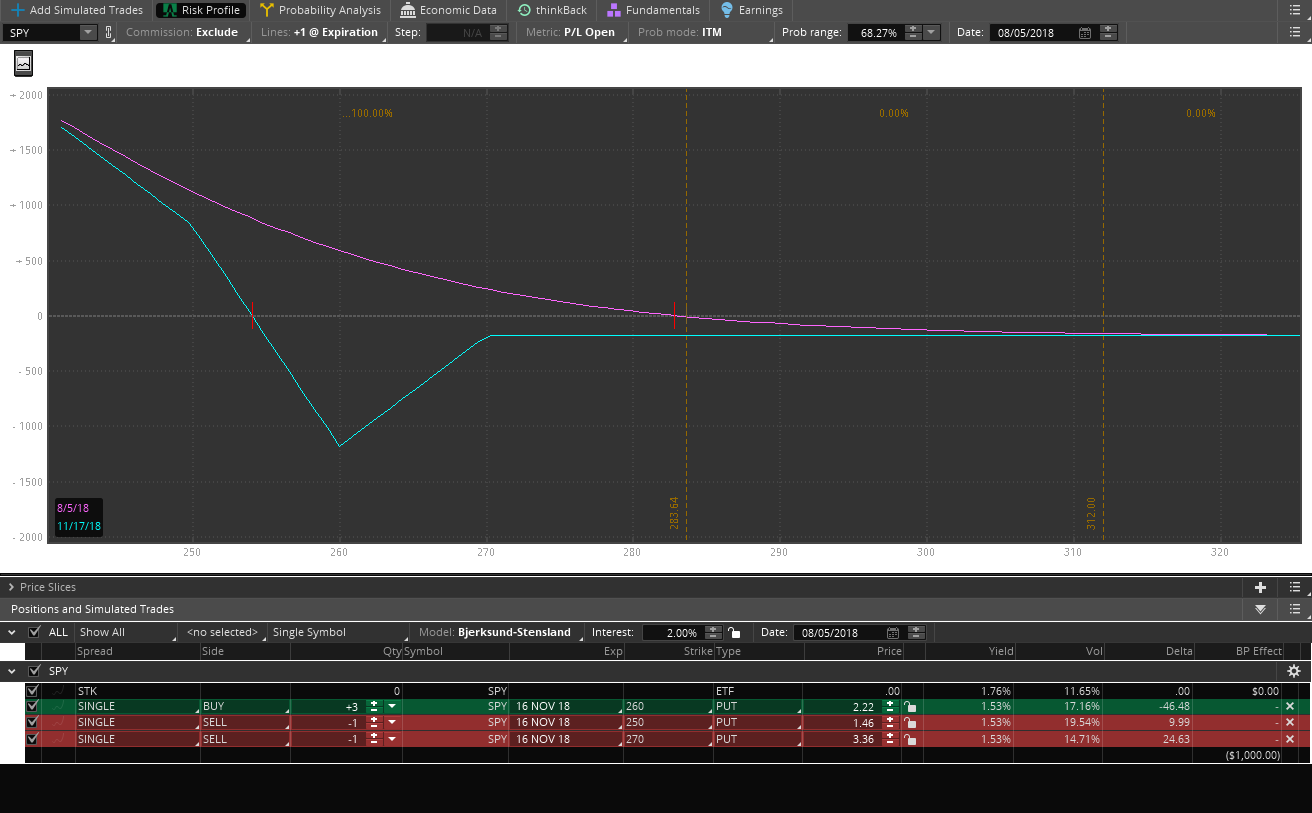
Task: Open the Price Slices list menu icon
Action: tap(1294, 587)
